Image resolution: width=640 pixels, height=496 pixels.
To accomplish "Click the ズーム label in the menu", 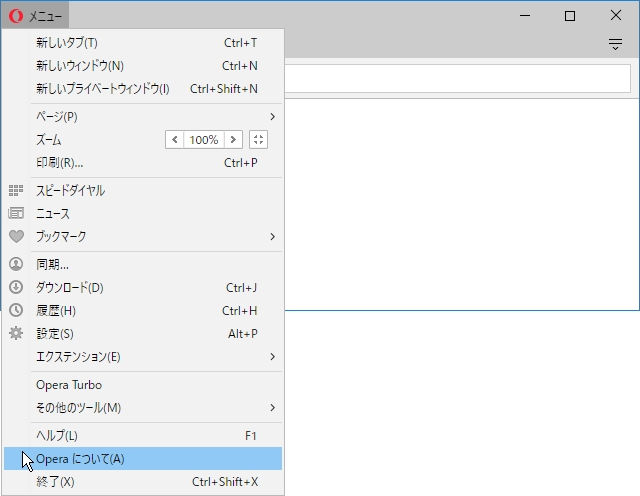I will 49,140.
